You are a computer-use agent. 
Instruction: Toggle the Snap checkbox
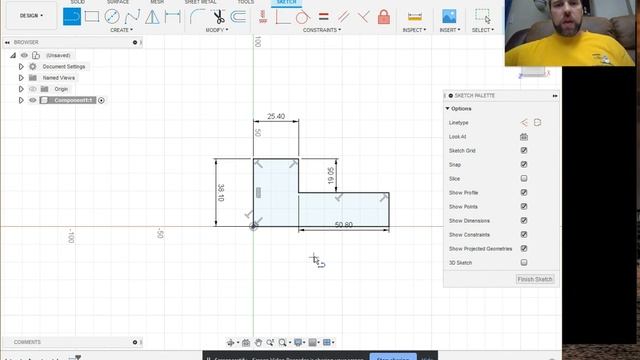click(x=524, y=164)
